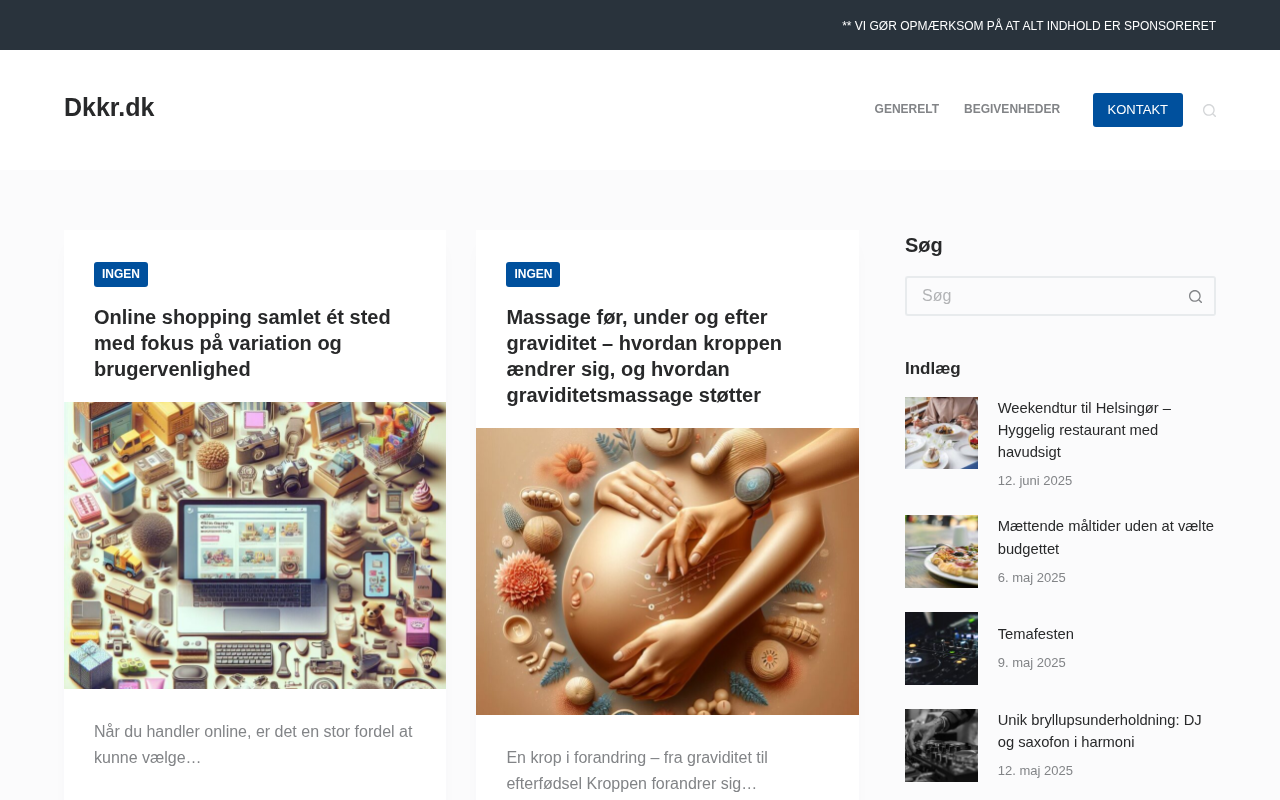The height and width of the screenshot is (800, 1280).
Task: Open the Helsingør restaurant post thumbnail
Action: (941, 433)
